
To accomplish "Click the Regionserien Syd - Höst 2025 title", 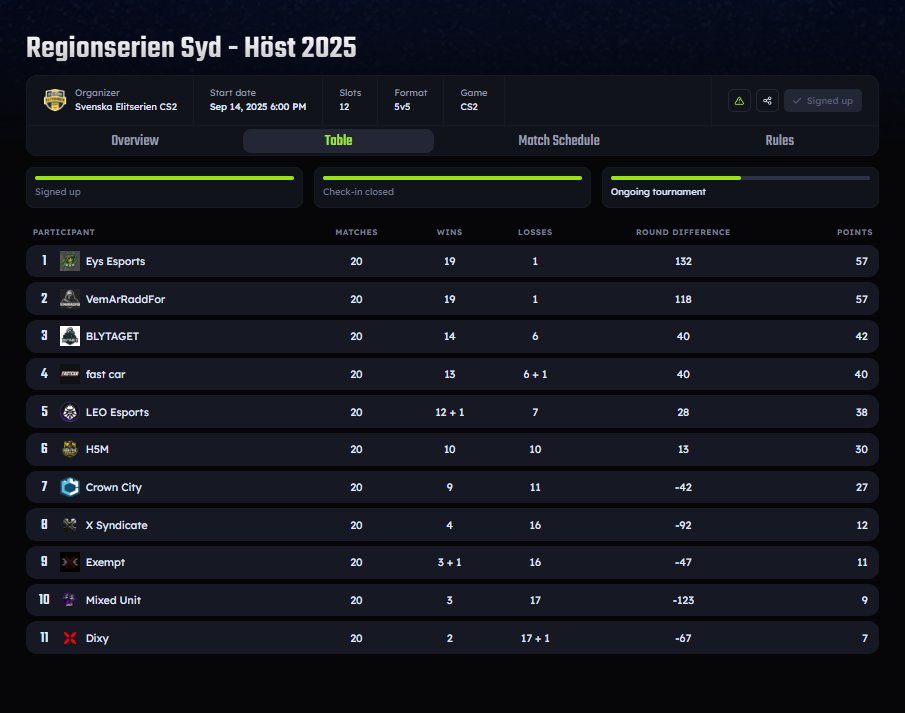I will [191, 48].
